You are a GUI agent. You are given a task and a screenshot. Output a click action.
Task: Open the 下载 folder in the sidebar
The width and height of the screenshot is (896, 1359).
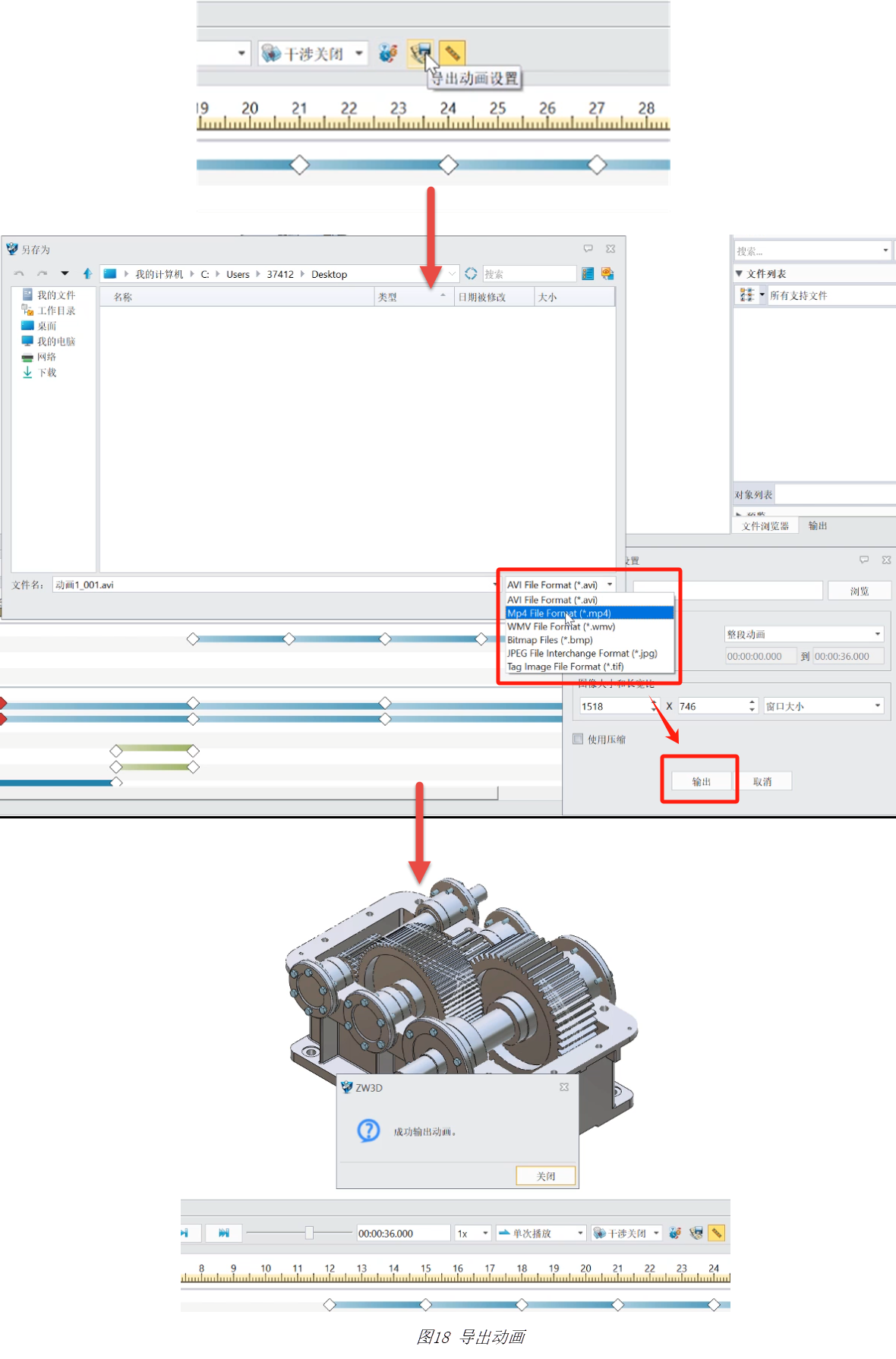point(47,373)
